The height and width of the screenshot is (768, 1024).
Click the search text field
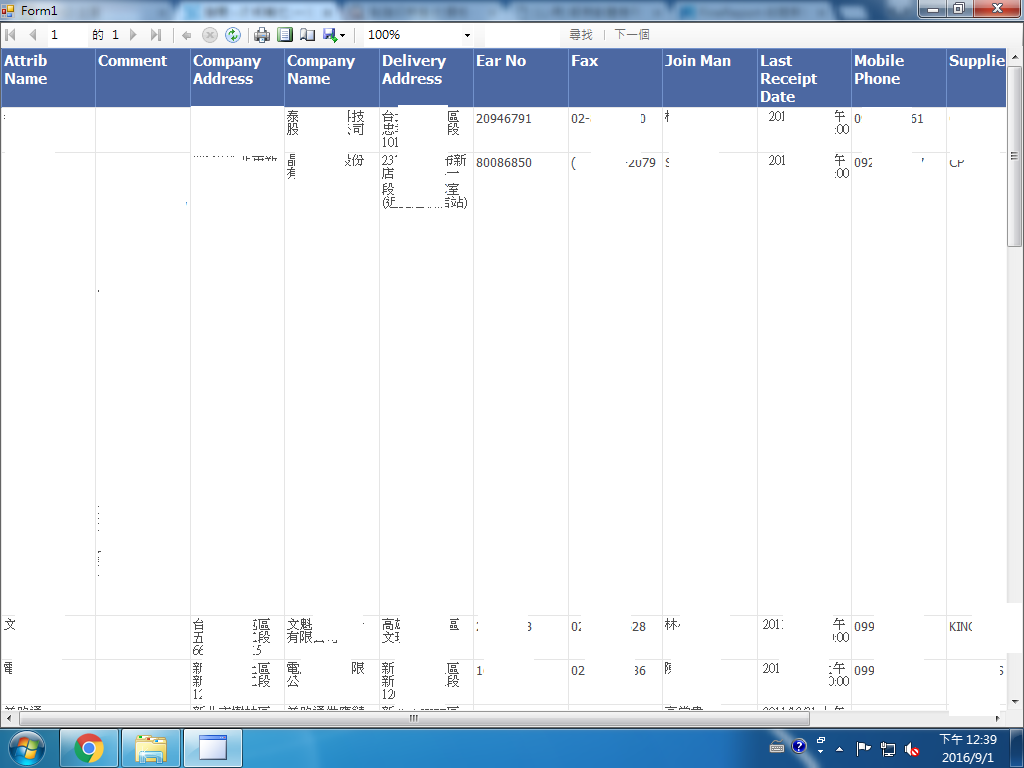coord(523,35)
